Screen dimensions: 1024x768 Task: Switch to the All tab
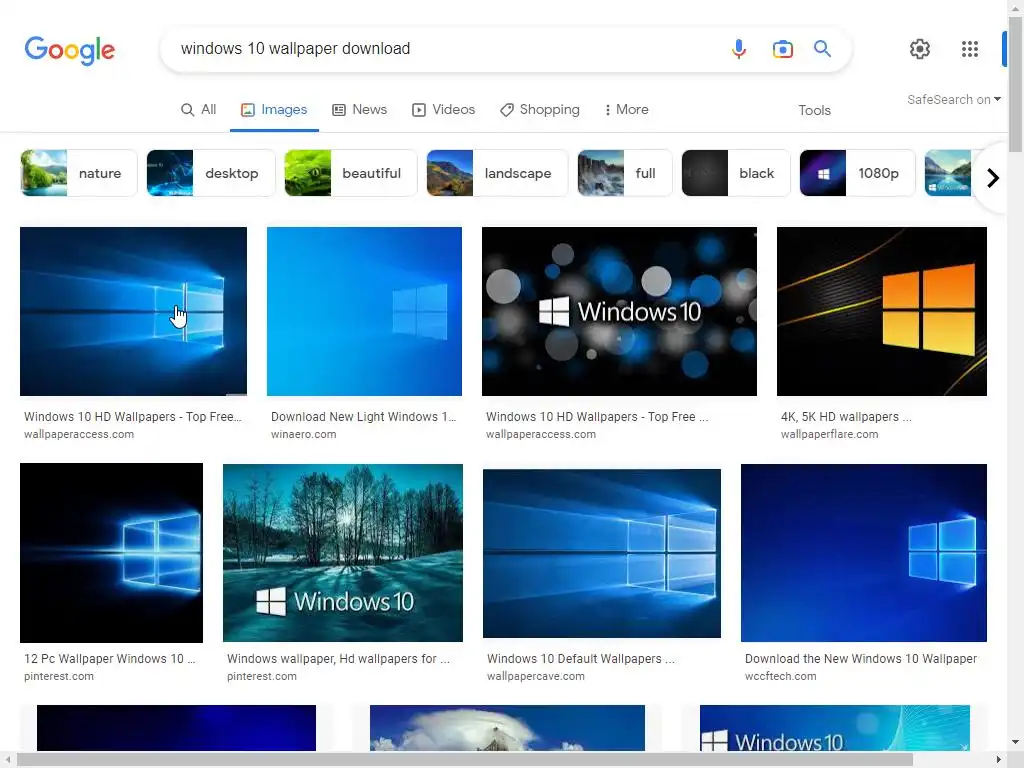point(199,110)
